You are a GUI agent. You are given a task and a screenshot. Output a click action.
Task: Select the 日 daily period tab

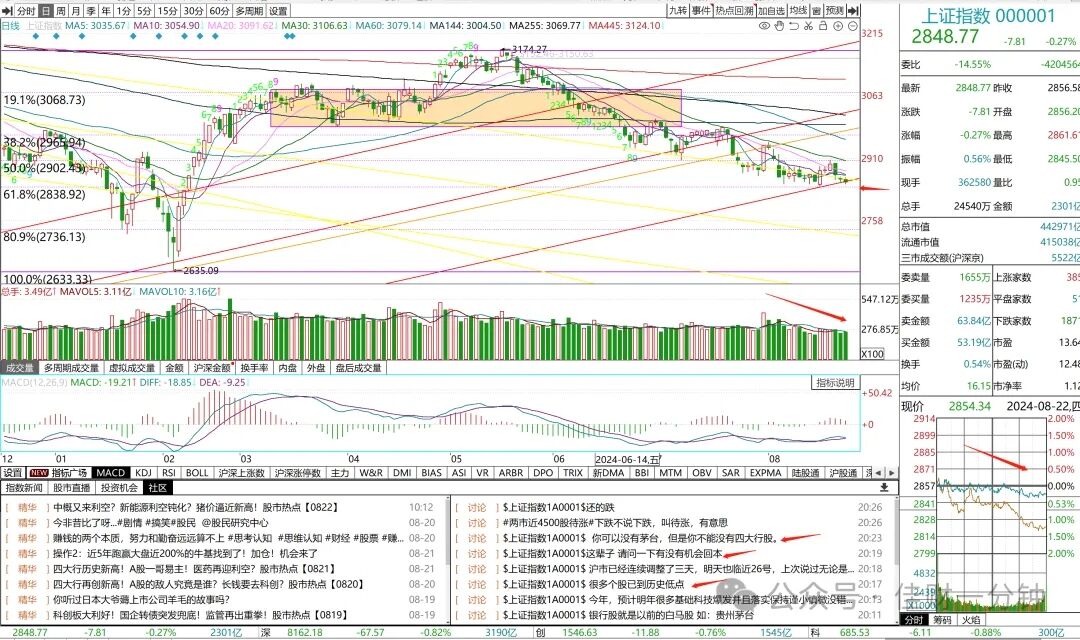(45, 11)
